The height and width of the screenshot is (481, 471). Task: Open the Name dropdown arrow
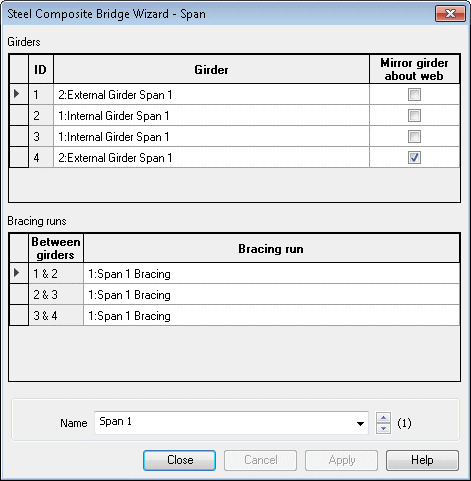(360, 423)
